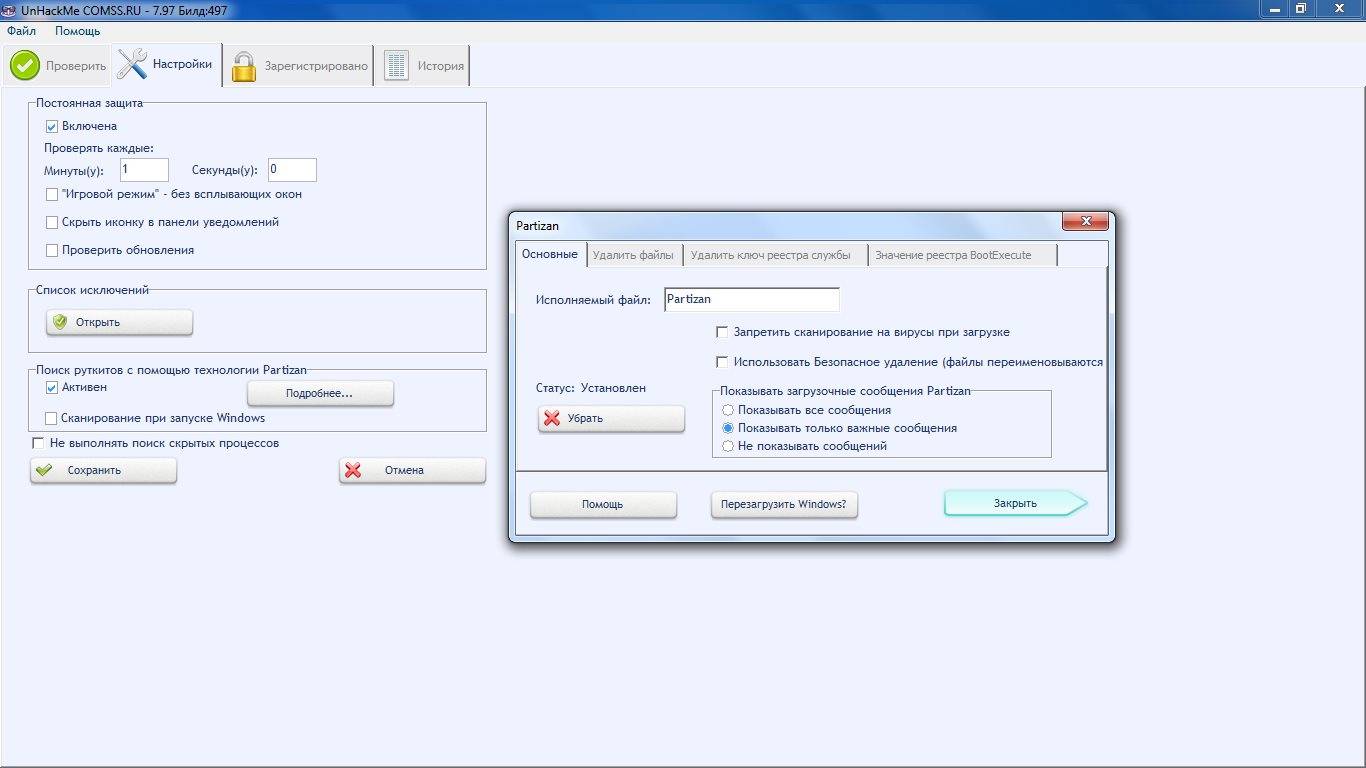Click the Секунды(у) input field
This screenshot has width=1366, height=768.
(x=292, y=170)
